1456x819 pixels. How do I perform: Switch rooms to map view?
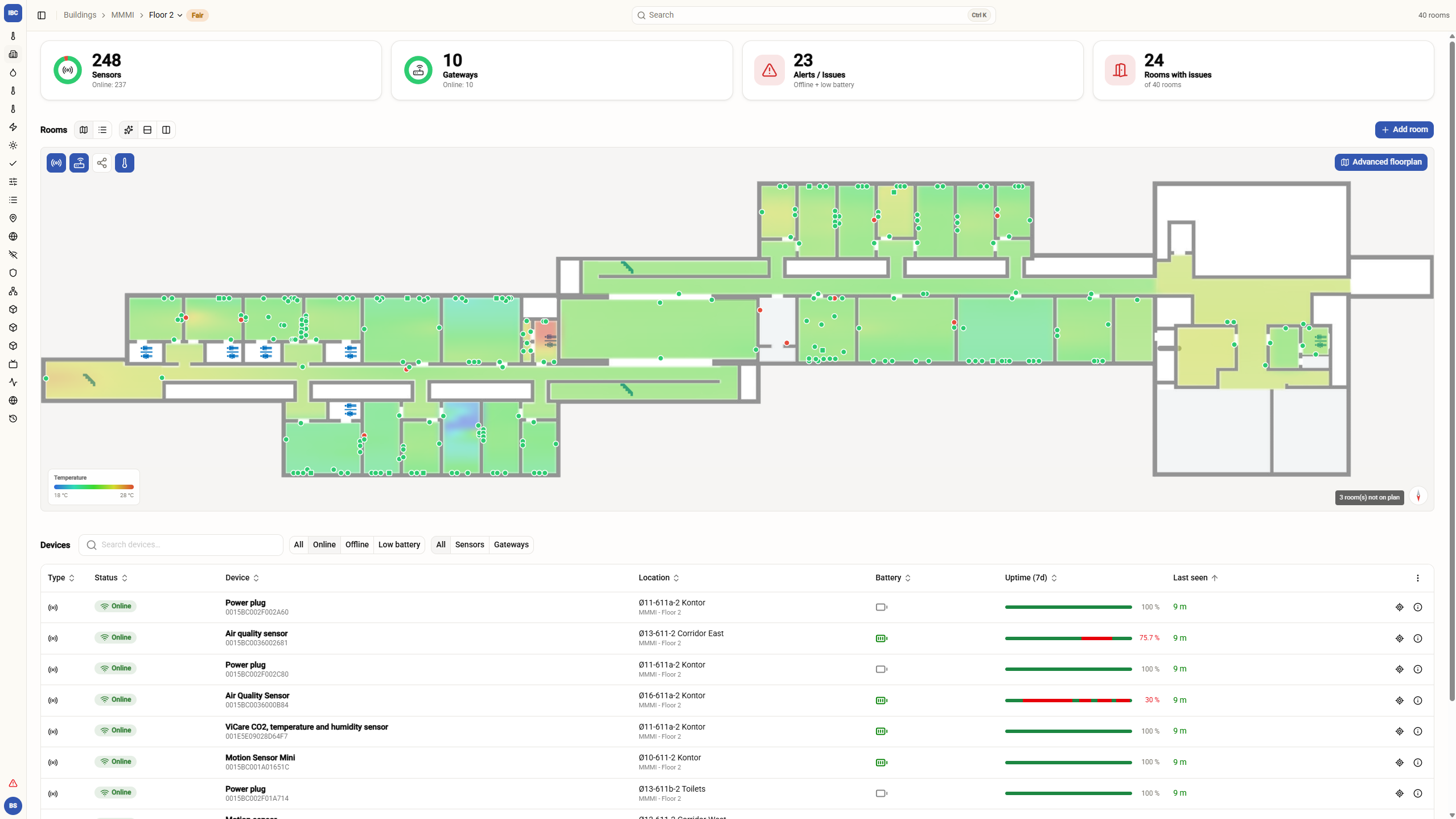pyautogui.click(x=84, y=130)
